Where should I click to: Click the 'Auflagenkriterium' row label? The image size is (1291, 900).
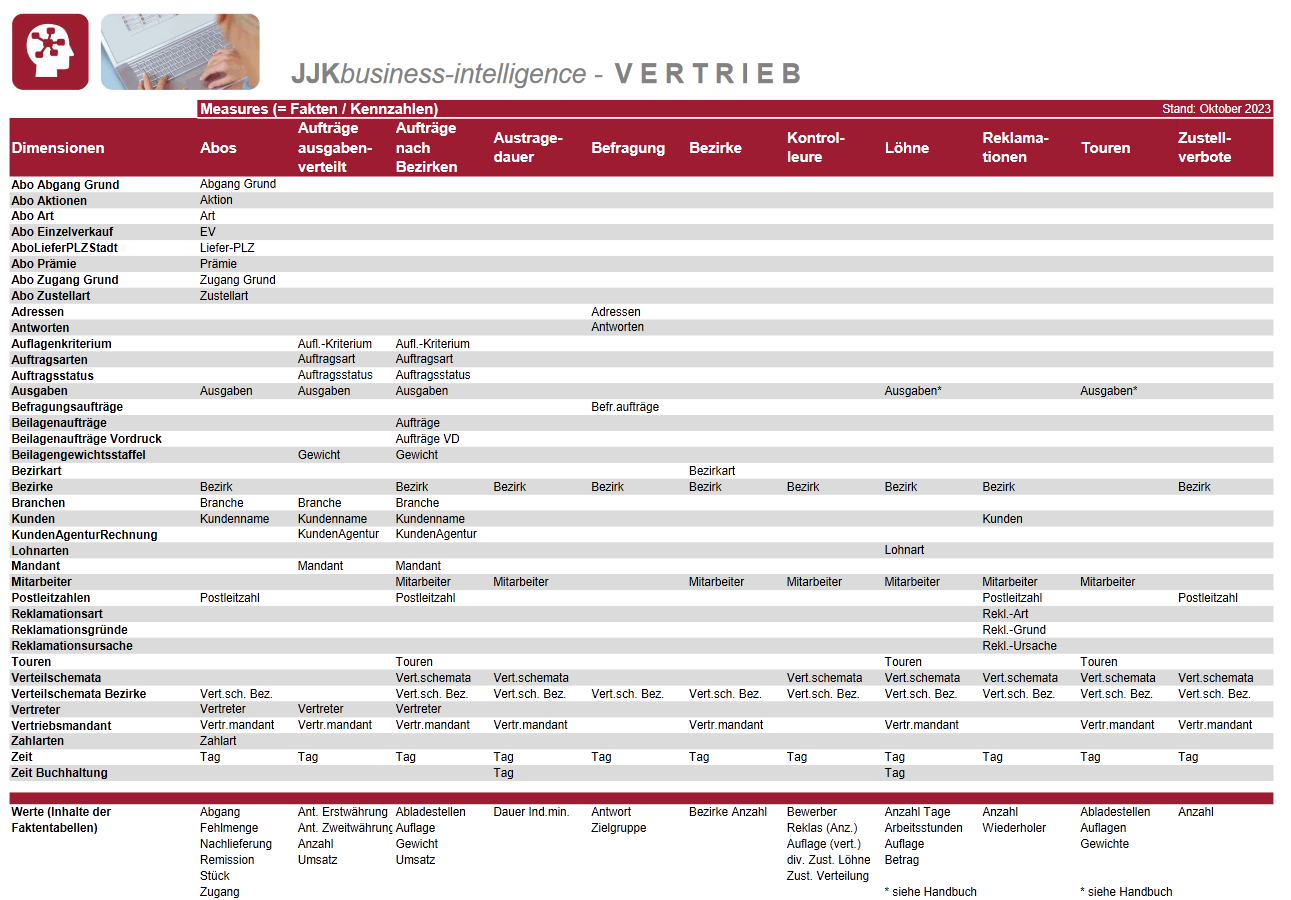(61, 344)
